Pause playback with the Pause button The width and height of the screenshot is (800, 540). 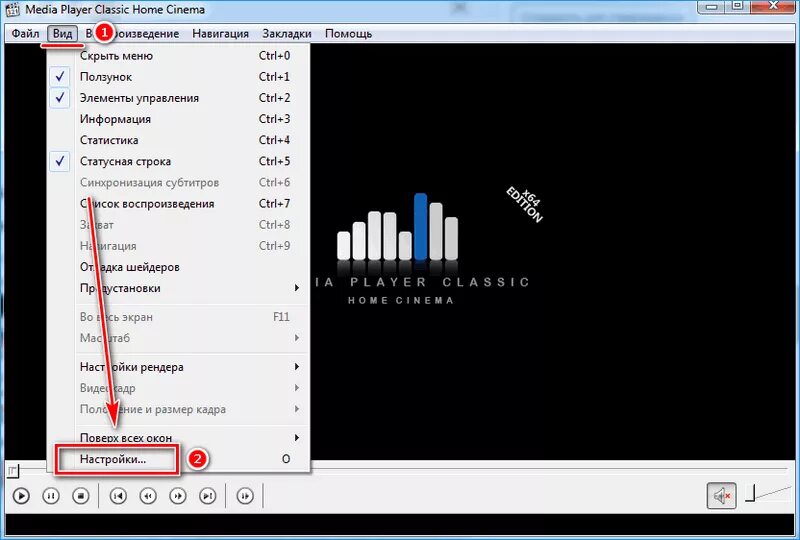point(51,496)
